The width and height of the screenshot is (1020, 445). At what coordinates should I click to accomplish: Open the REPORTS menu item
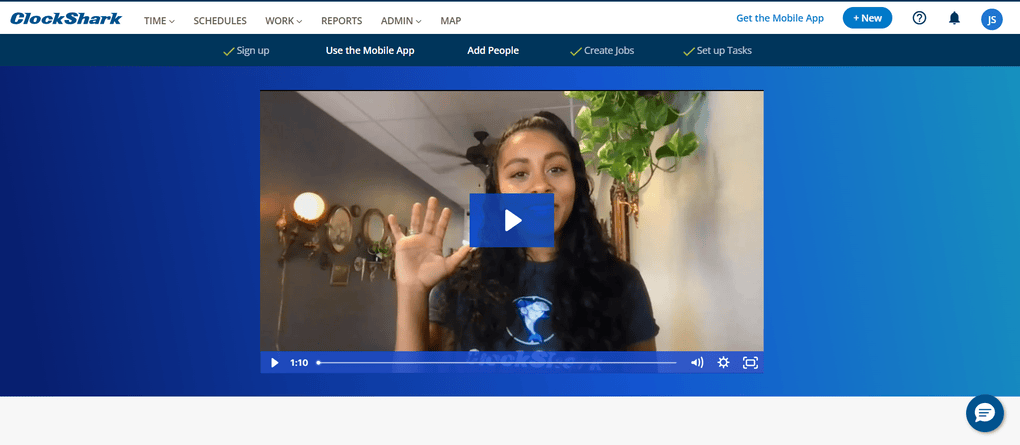coord(342,20)
